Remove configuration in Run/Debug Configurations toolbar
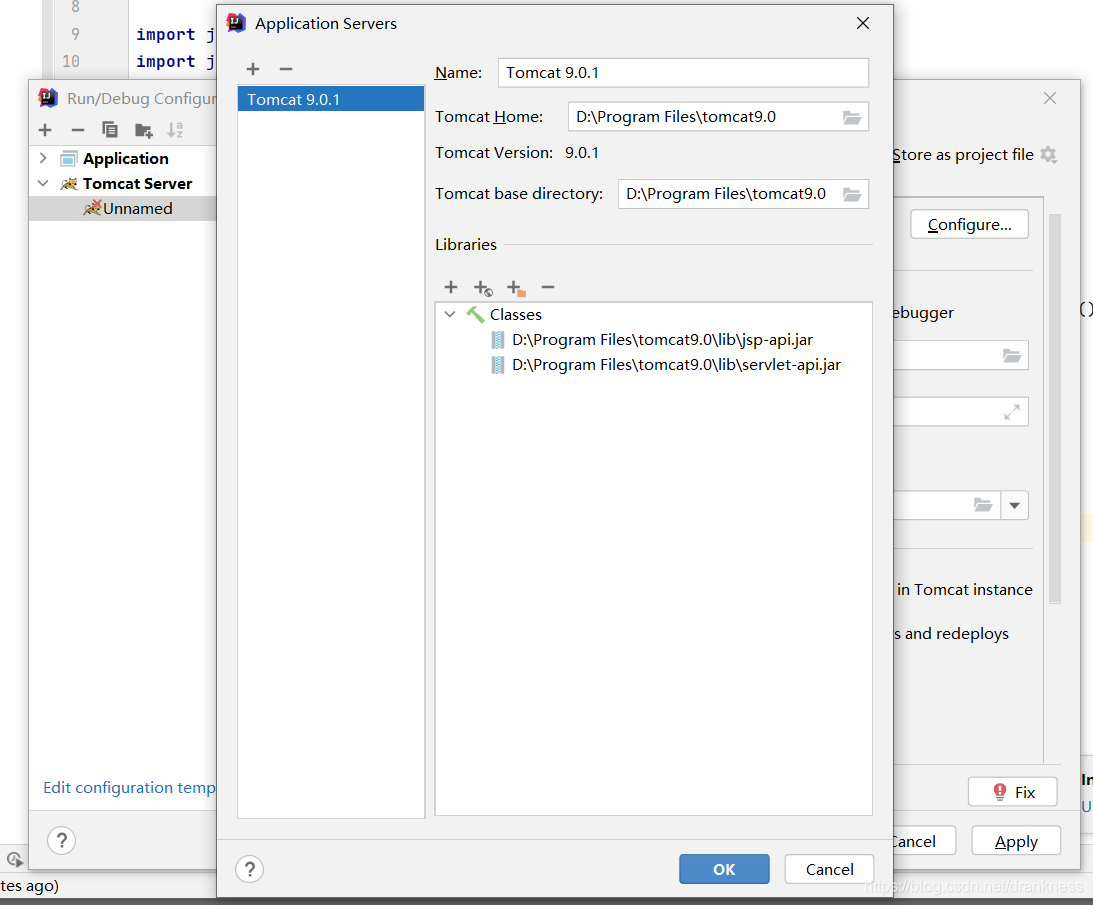The image size is (1093, 905). point(78,130)
